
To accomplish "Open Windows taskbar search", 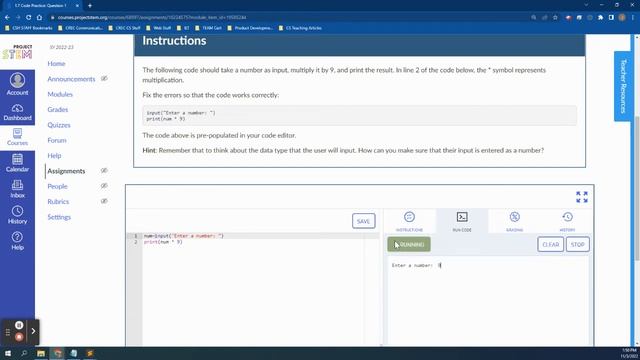I will [24, 353].
